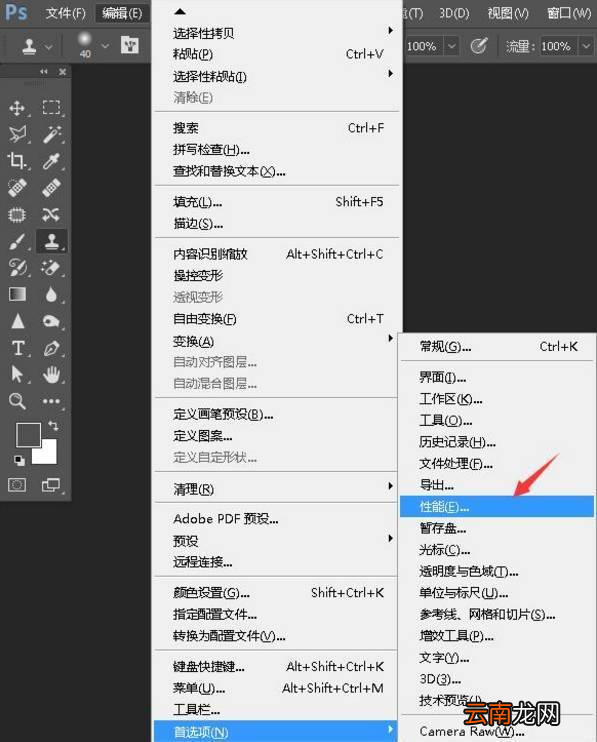
Task: Click Color Settings (颜色设置) item
Action: pyautogui.click(x=277, y=592)
